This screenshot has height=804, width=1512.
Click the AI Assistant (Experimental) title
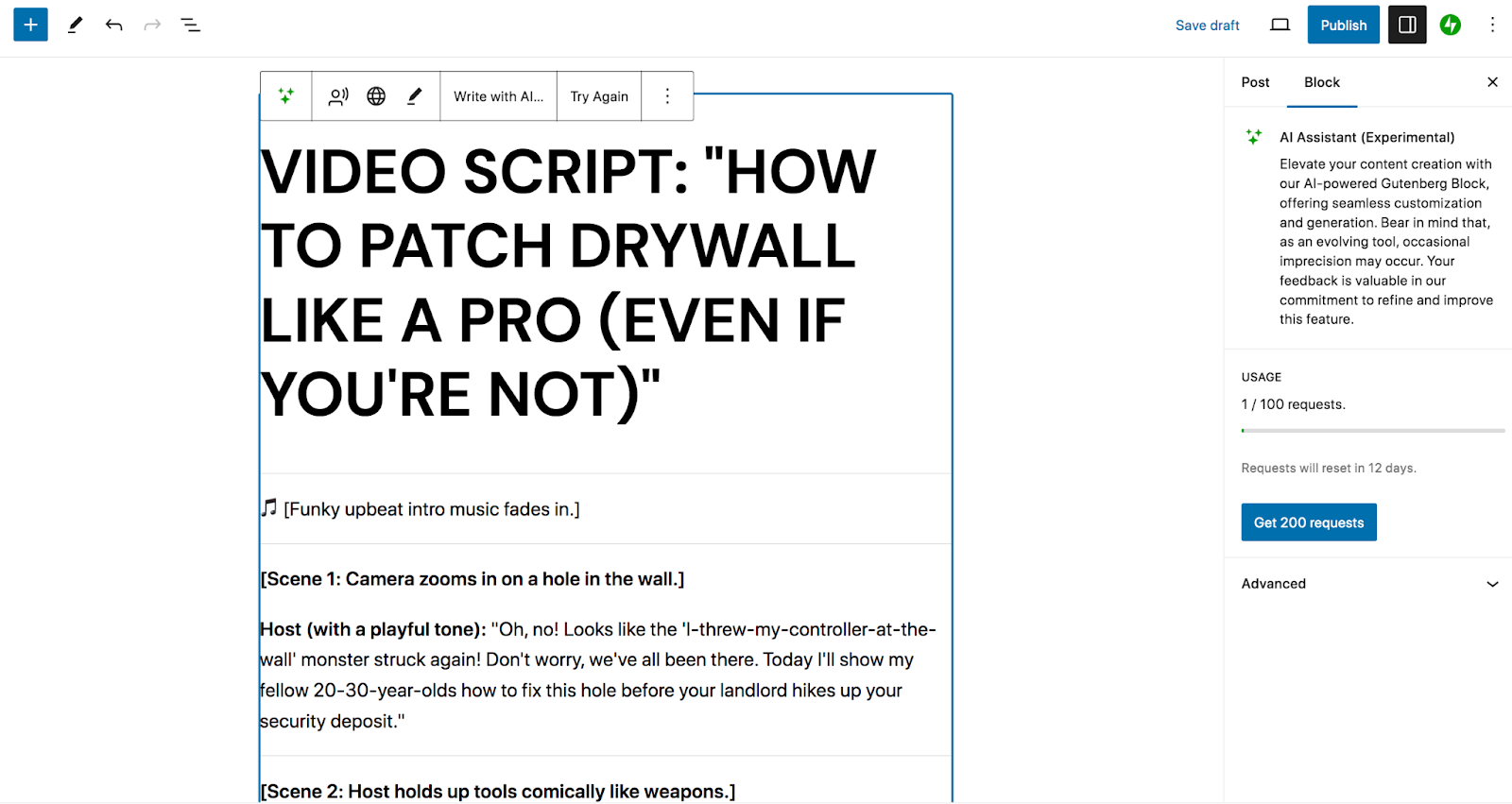[1366, 138]
